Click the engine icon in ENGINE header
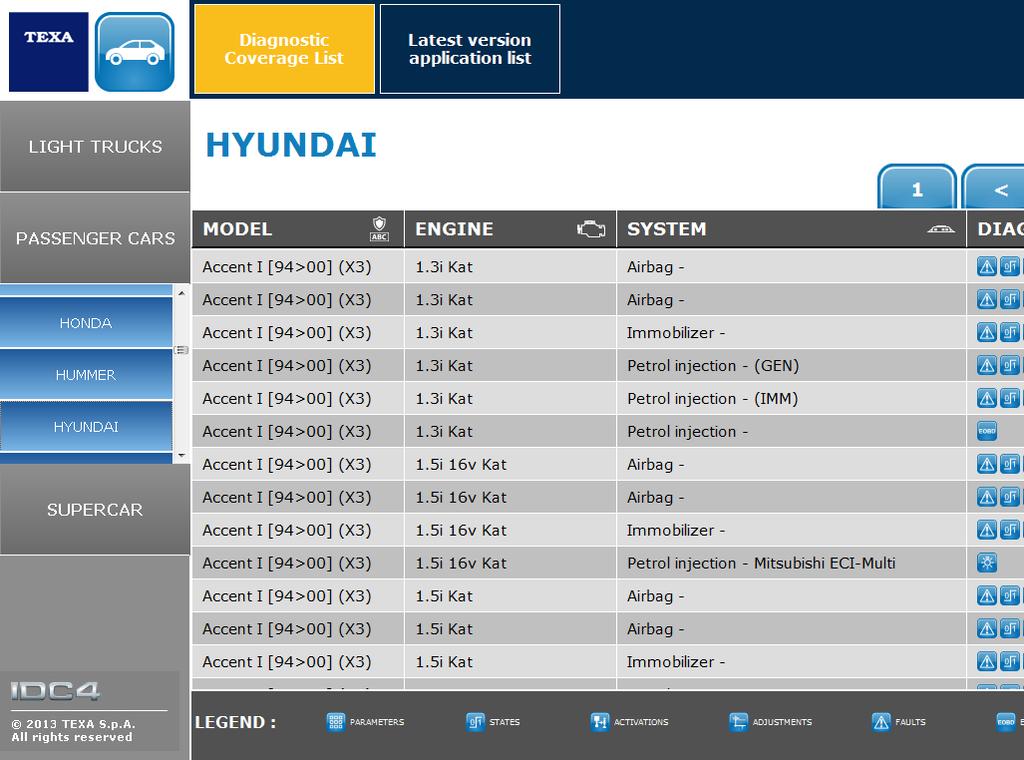The height and width of the screenshot is (760, 1024). coord(591,229)
